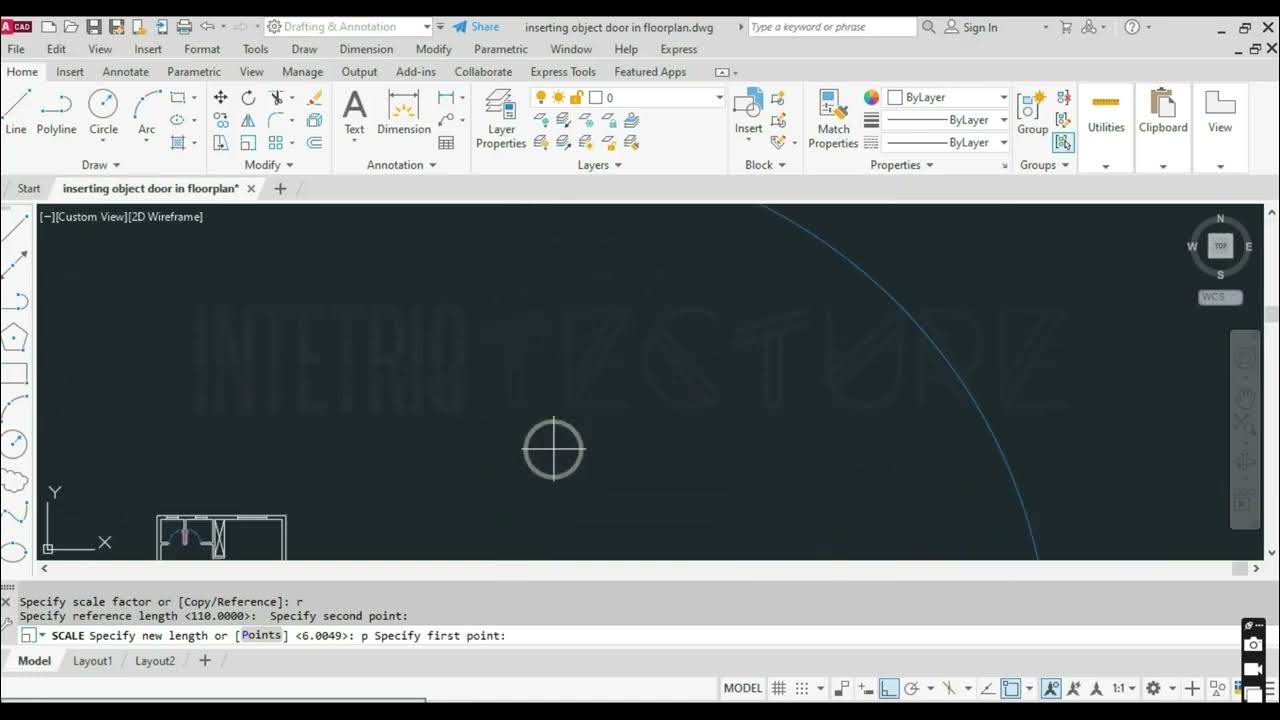
Task: Click the Undo arrow icon
Action: pos(207,27)
